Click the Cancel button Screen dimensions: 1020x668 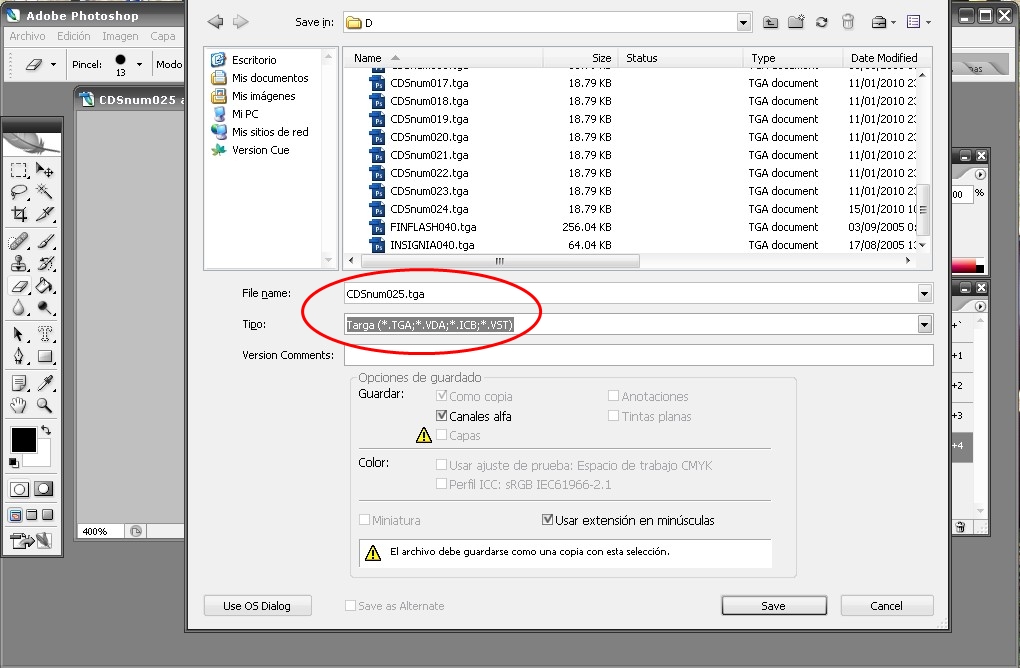(887, 606)
